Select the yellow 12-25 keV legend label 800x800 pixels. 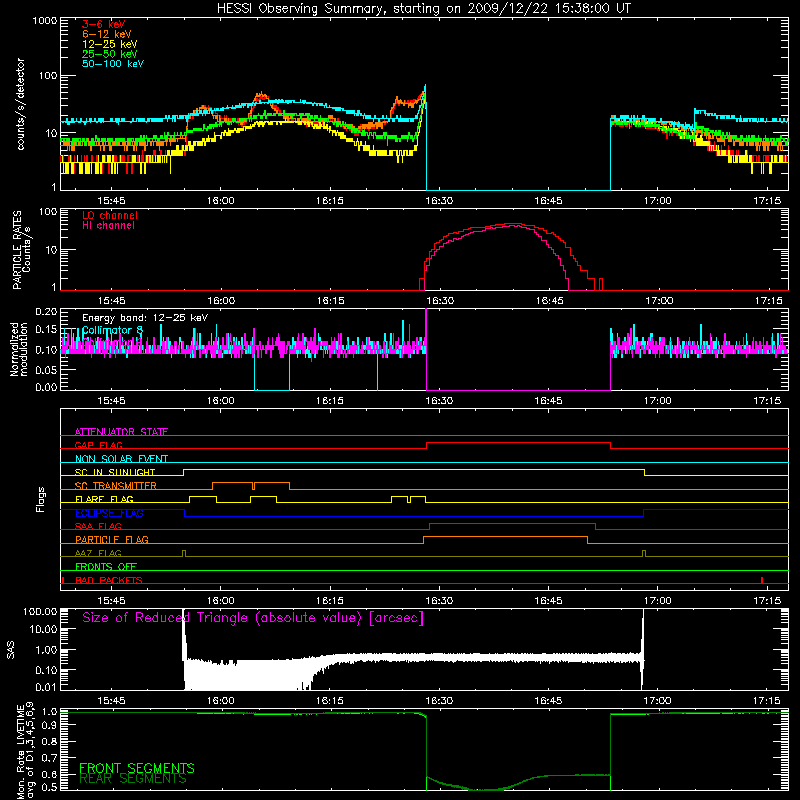[109, 44]
